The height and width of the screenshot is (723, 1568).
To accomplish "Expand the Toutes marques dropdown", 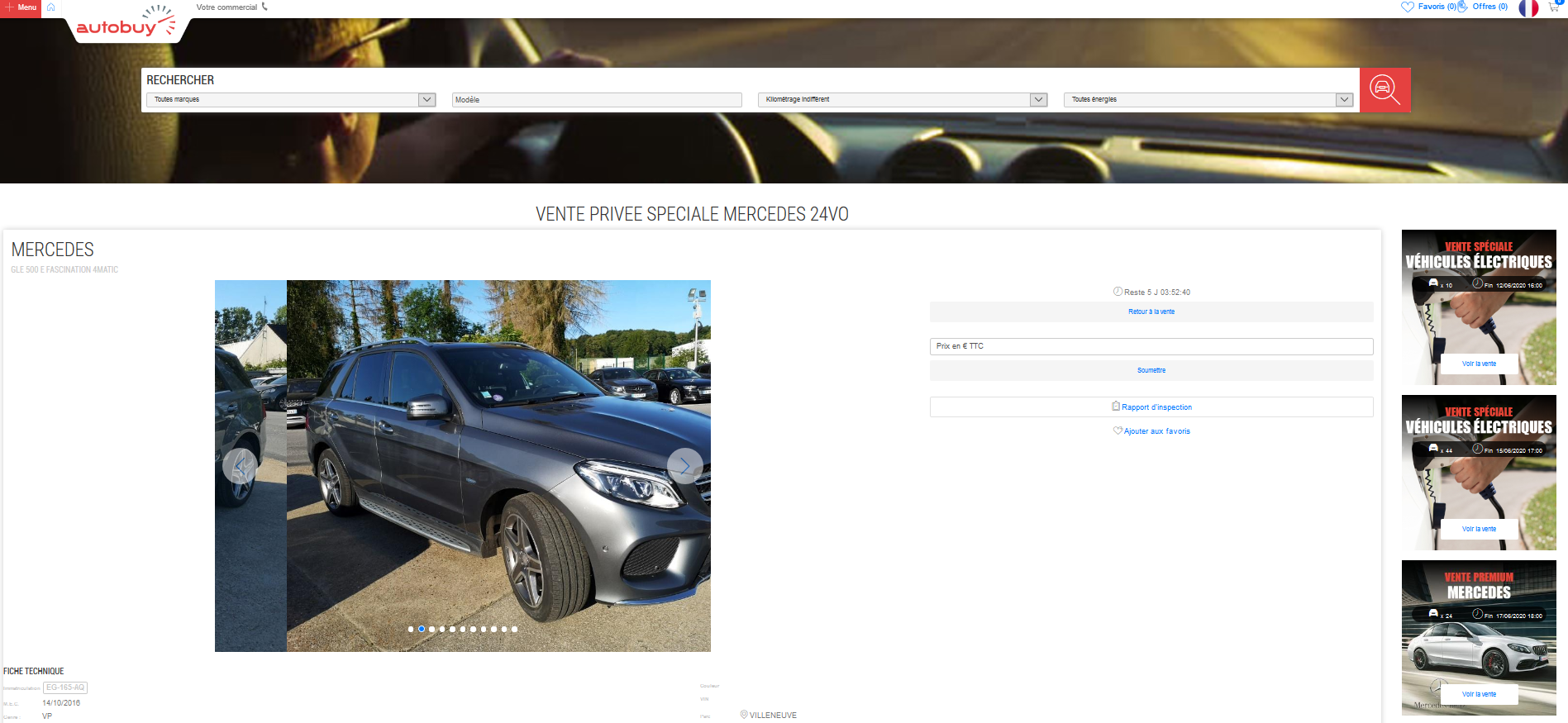I will pos(291,100).
